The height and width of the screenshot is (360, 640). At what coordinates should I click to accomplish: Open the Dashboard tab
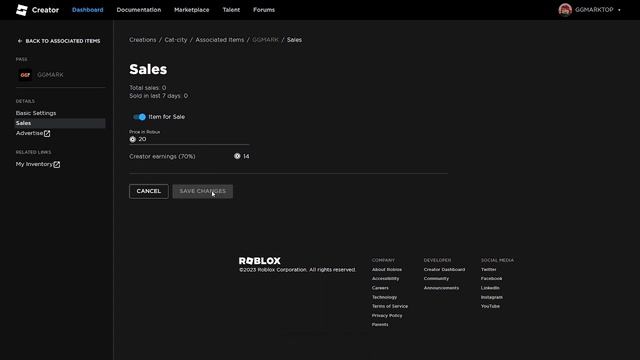(88, 10)
